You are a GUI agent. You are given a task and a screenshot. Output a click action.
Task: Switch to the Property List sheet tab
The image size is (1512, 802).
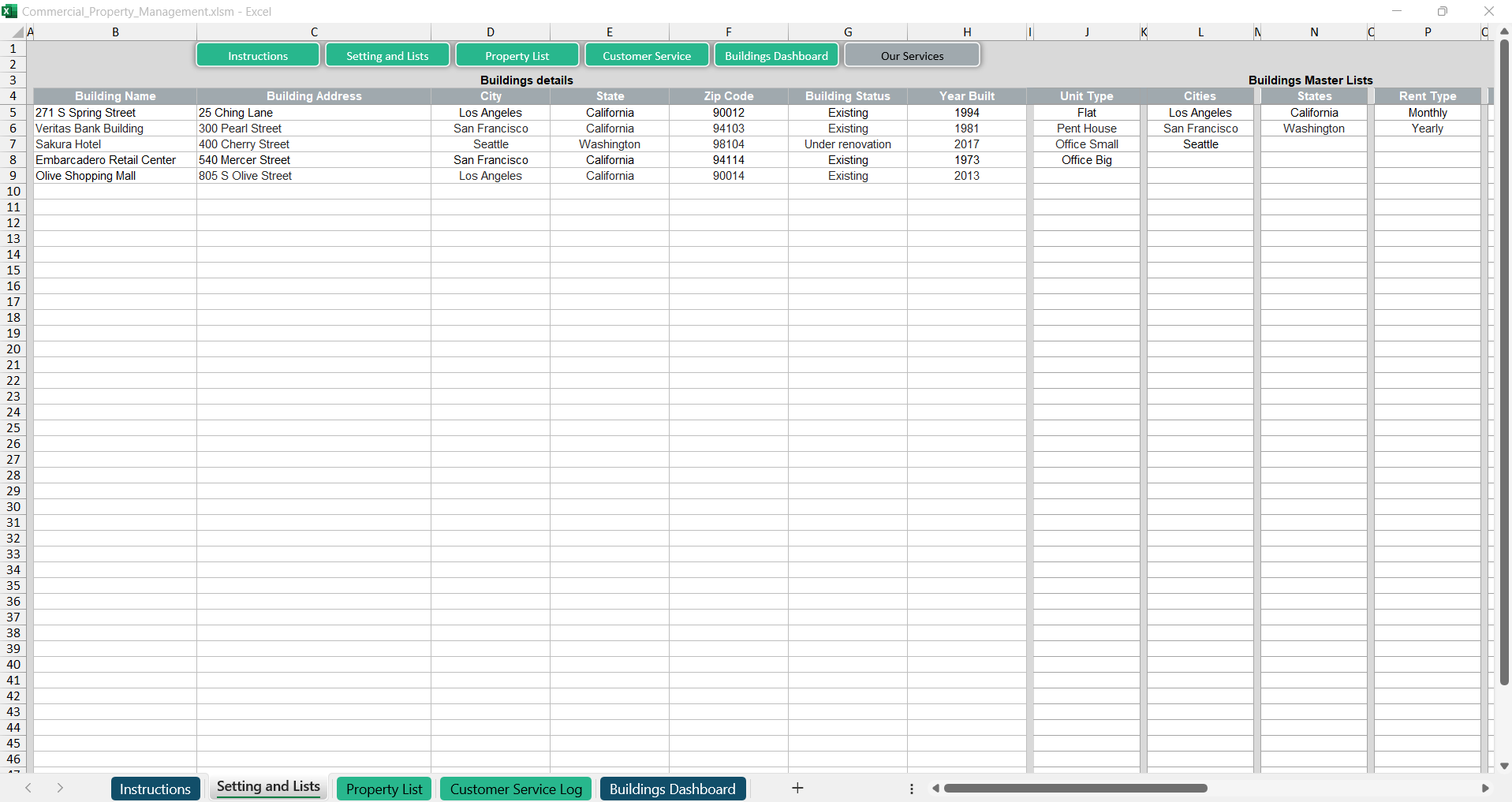[x=384, y=789]
